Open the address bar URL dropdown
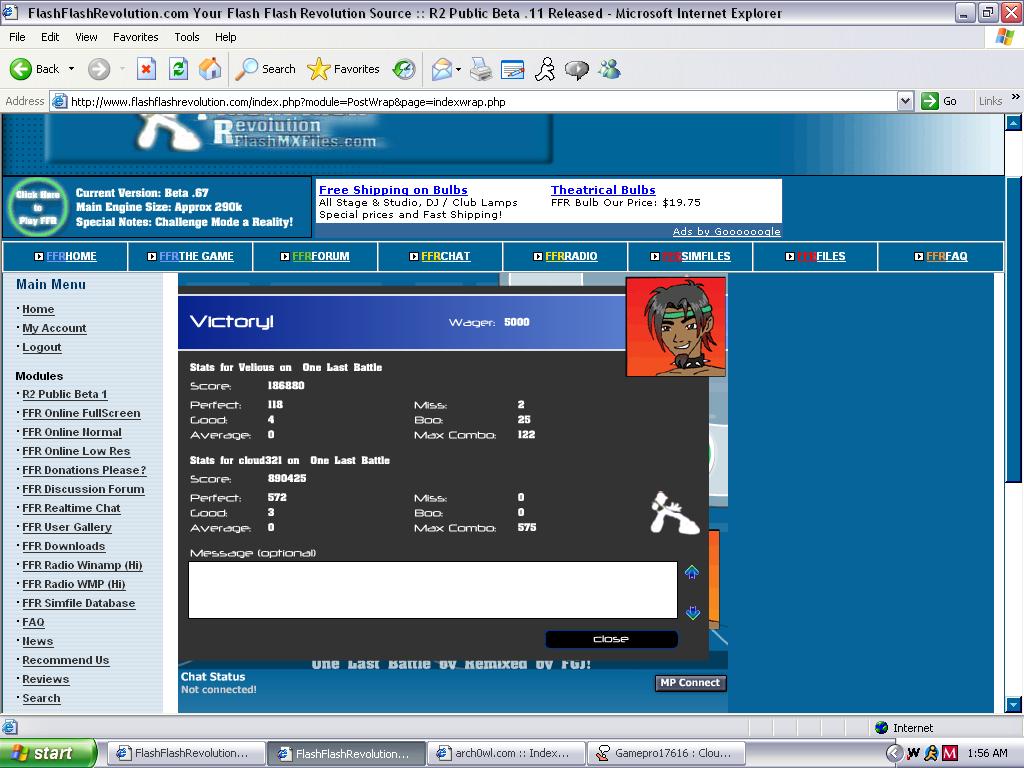1024x768 pixels. point(905,101)
